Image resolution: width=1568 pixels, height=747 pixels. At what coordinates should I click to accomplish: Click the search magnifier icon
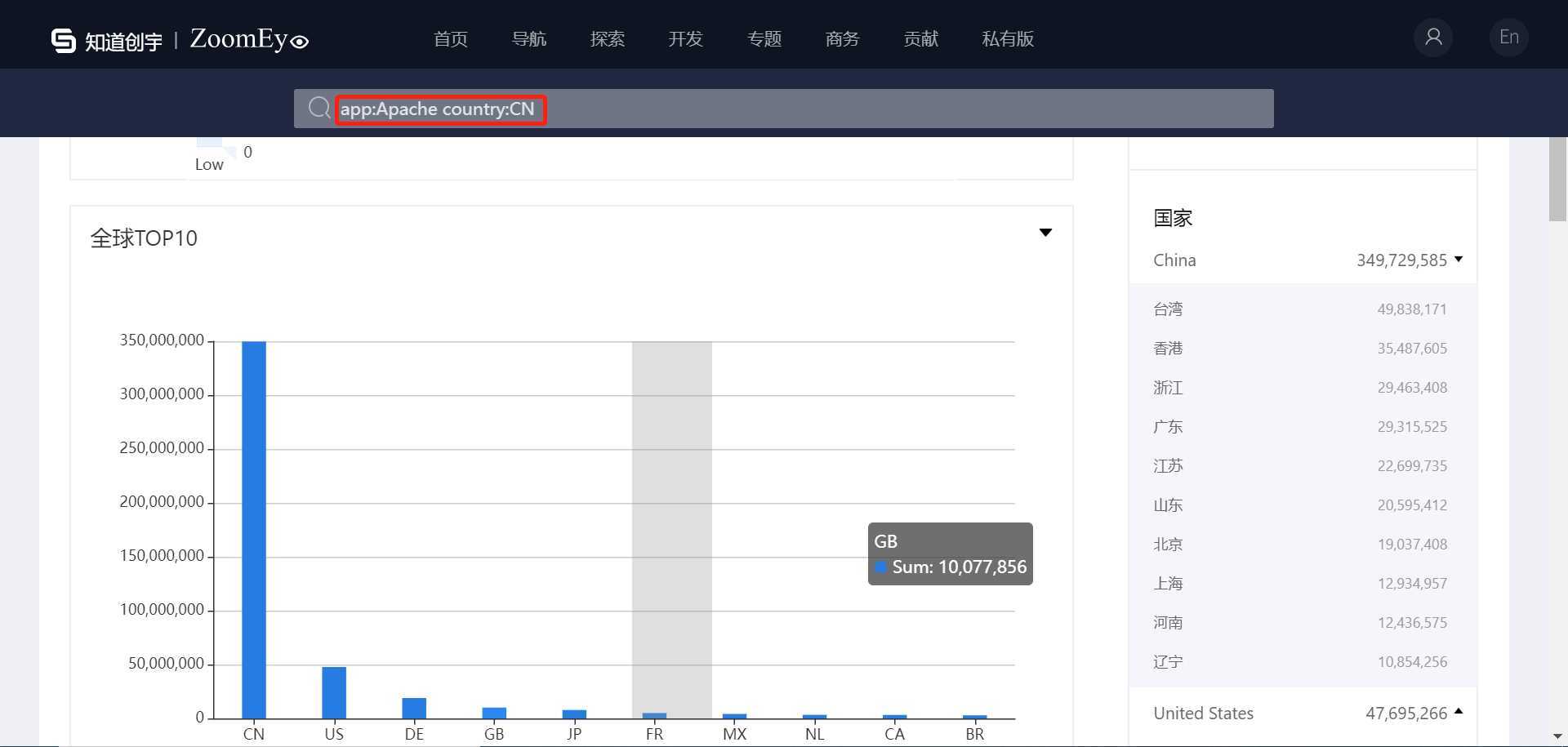pyautogui.click(x=318, y=108)
